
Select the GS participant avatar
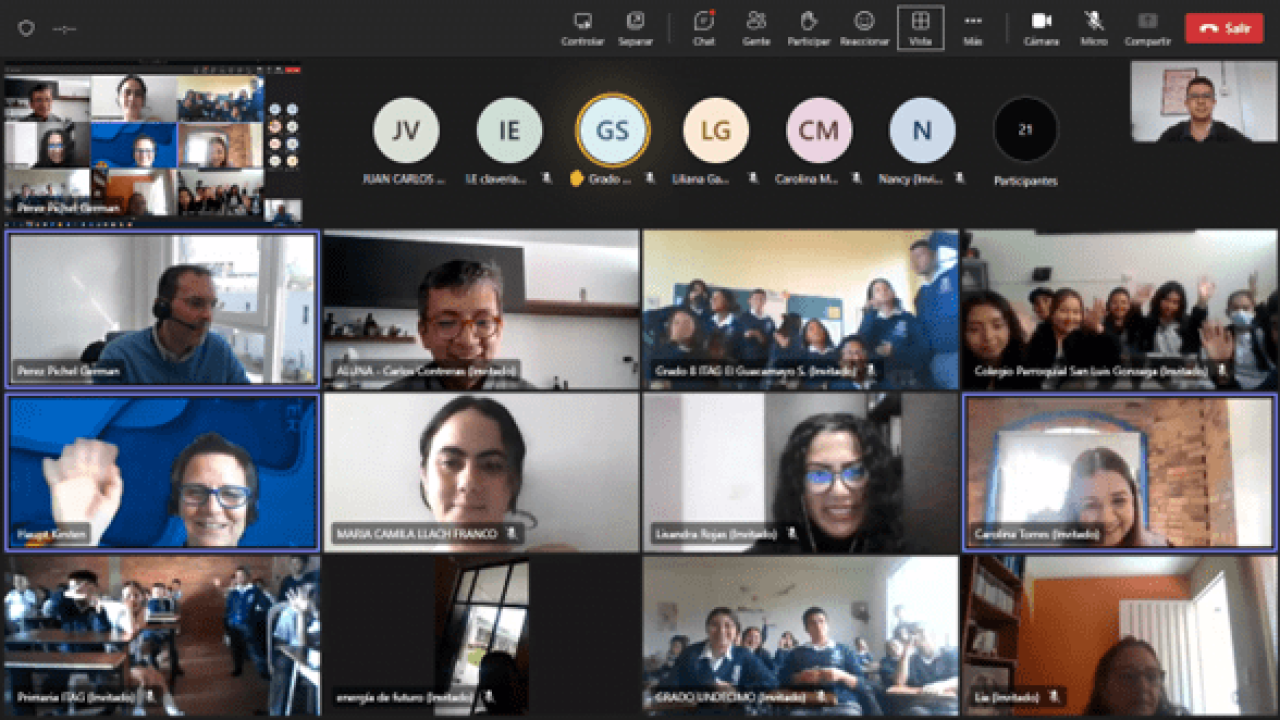pos(612,130)
